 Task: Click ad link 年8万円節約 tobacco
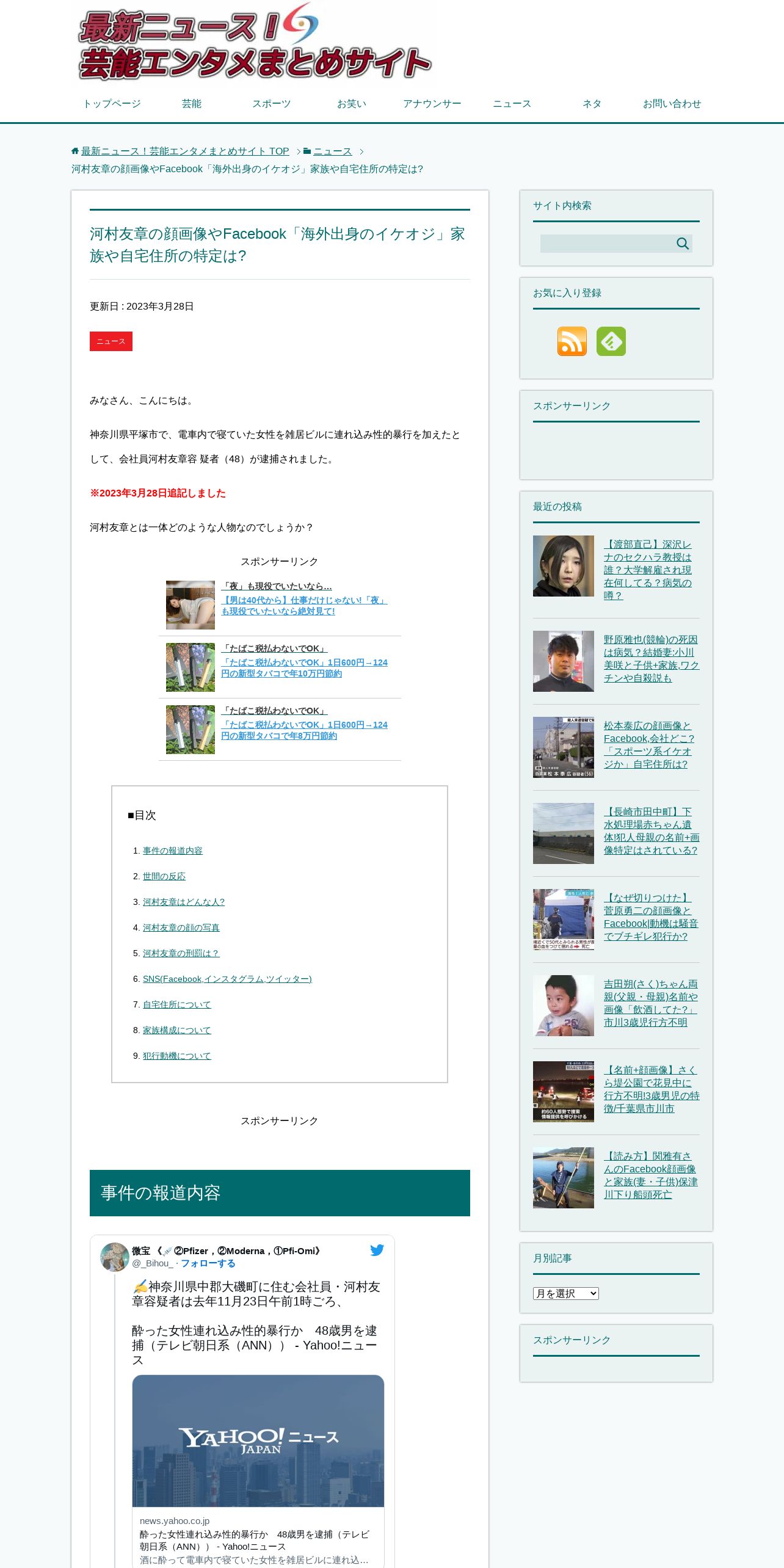point(304,730)
